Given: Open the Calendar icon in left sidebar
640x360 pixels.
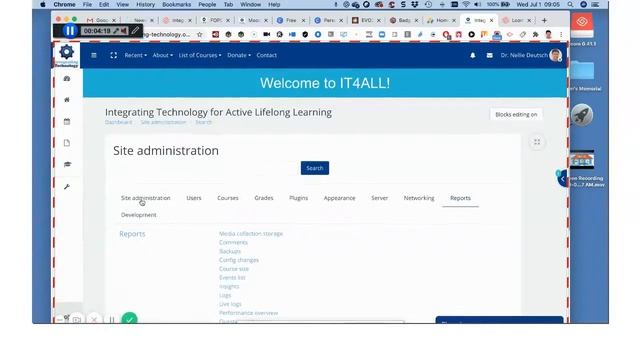Looking at the screenshot, I should (67, 121).
